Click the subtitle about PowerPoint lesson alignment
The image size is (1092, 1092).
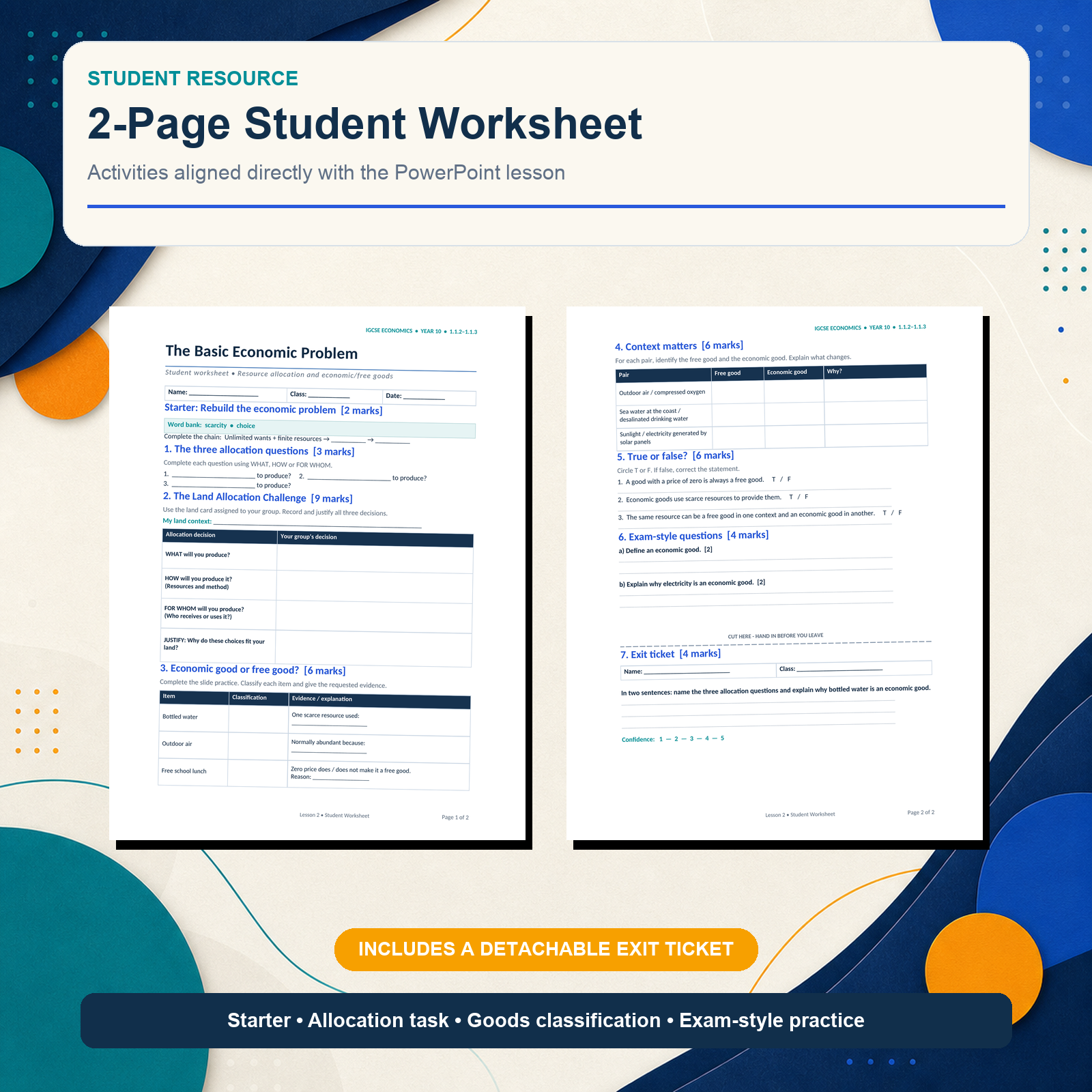point(326,173)
